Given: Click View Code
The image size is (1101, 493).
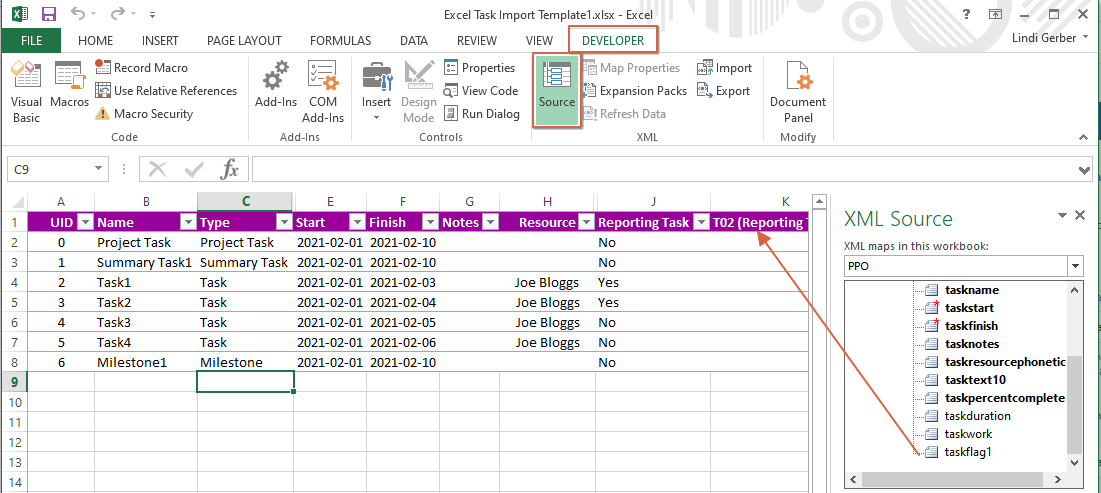Looking at the screenshot, I should click(480, 91).
